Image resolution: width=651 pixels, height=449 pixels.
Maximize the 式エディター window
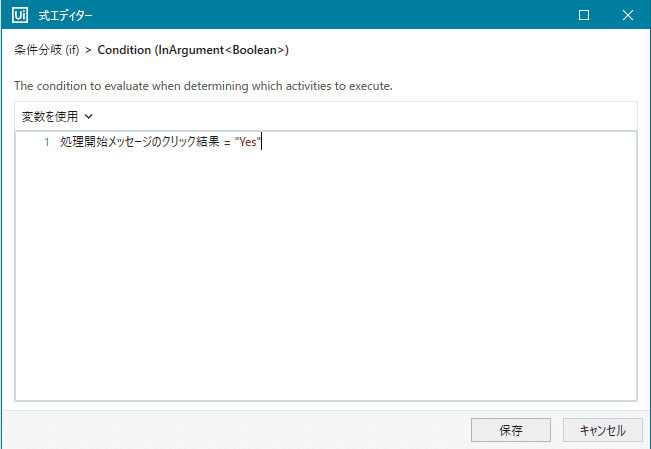click(x=584, y=15)
